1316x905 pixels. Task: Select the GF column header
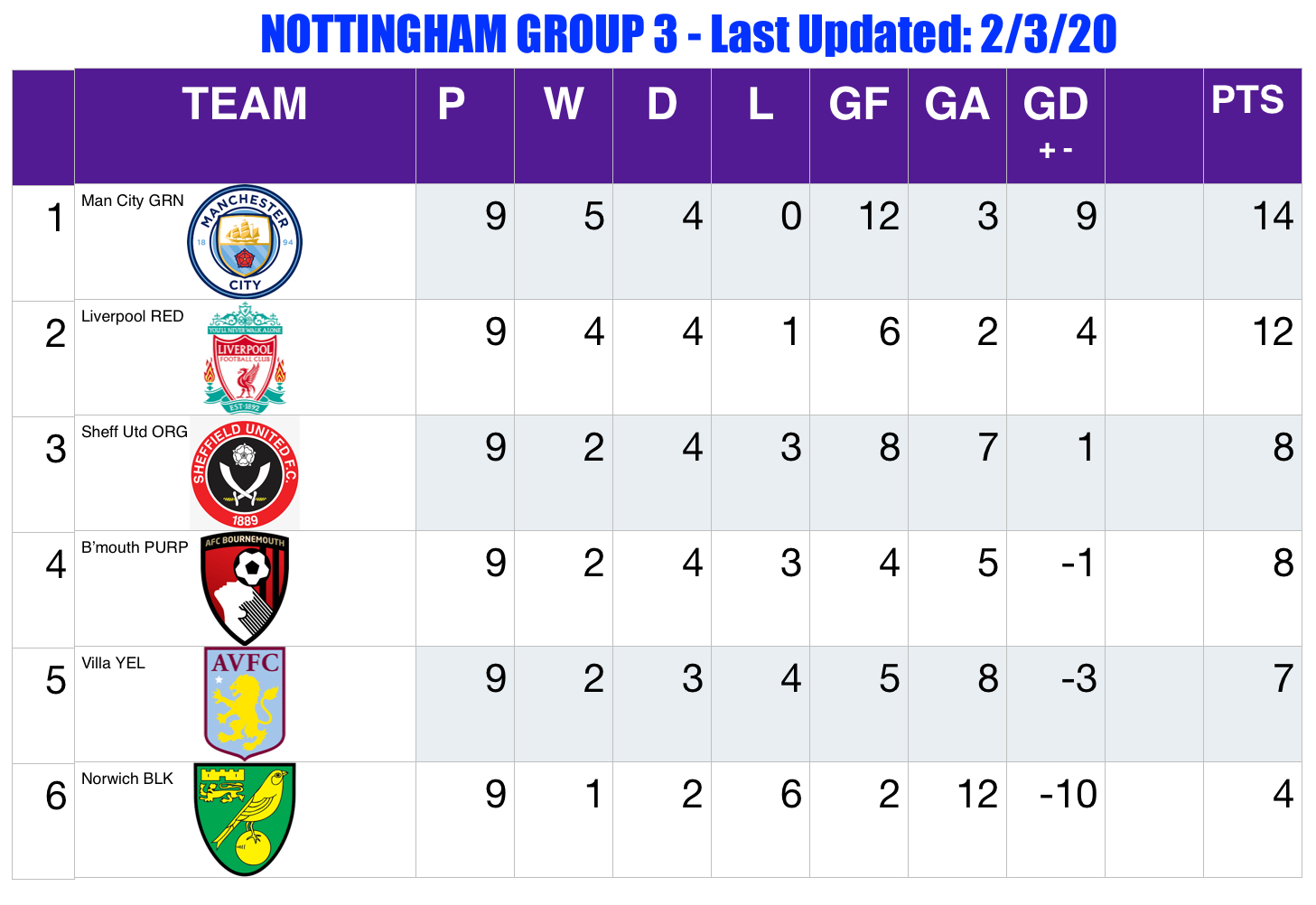(x=859, y=104)
